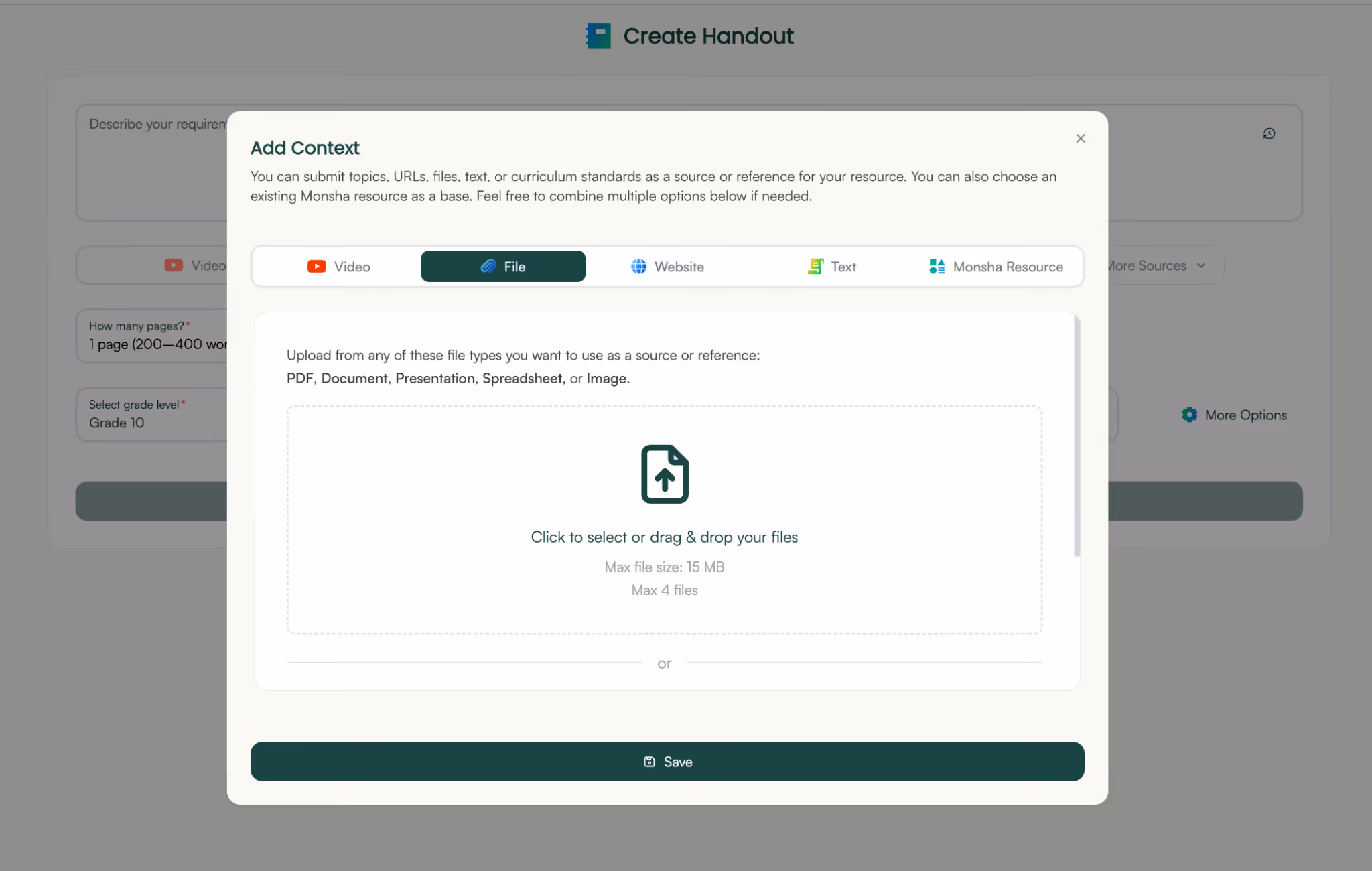Open the How many pages selector
Screen dimensions: 1372x871
(154, 336)
